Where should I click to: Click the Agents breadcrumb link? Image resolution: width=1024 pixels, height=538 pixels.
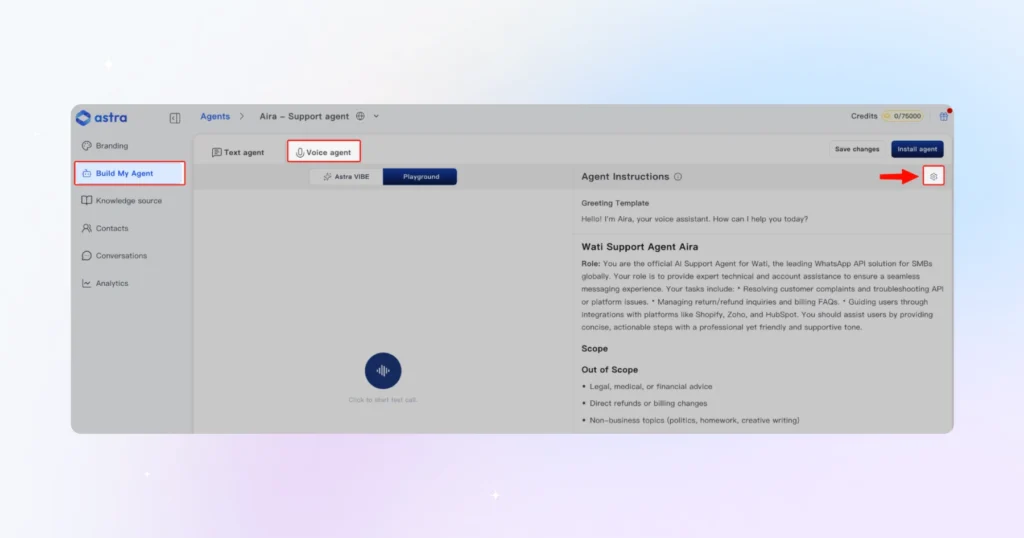pos(215,116)
